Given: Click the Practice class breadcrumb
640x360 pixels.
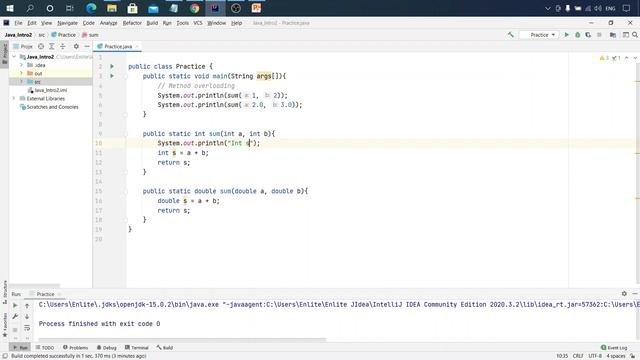Looking at the screenshot, I should tap(64, 35).
